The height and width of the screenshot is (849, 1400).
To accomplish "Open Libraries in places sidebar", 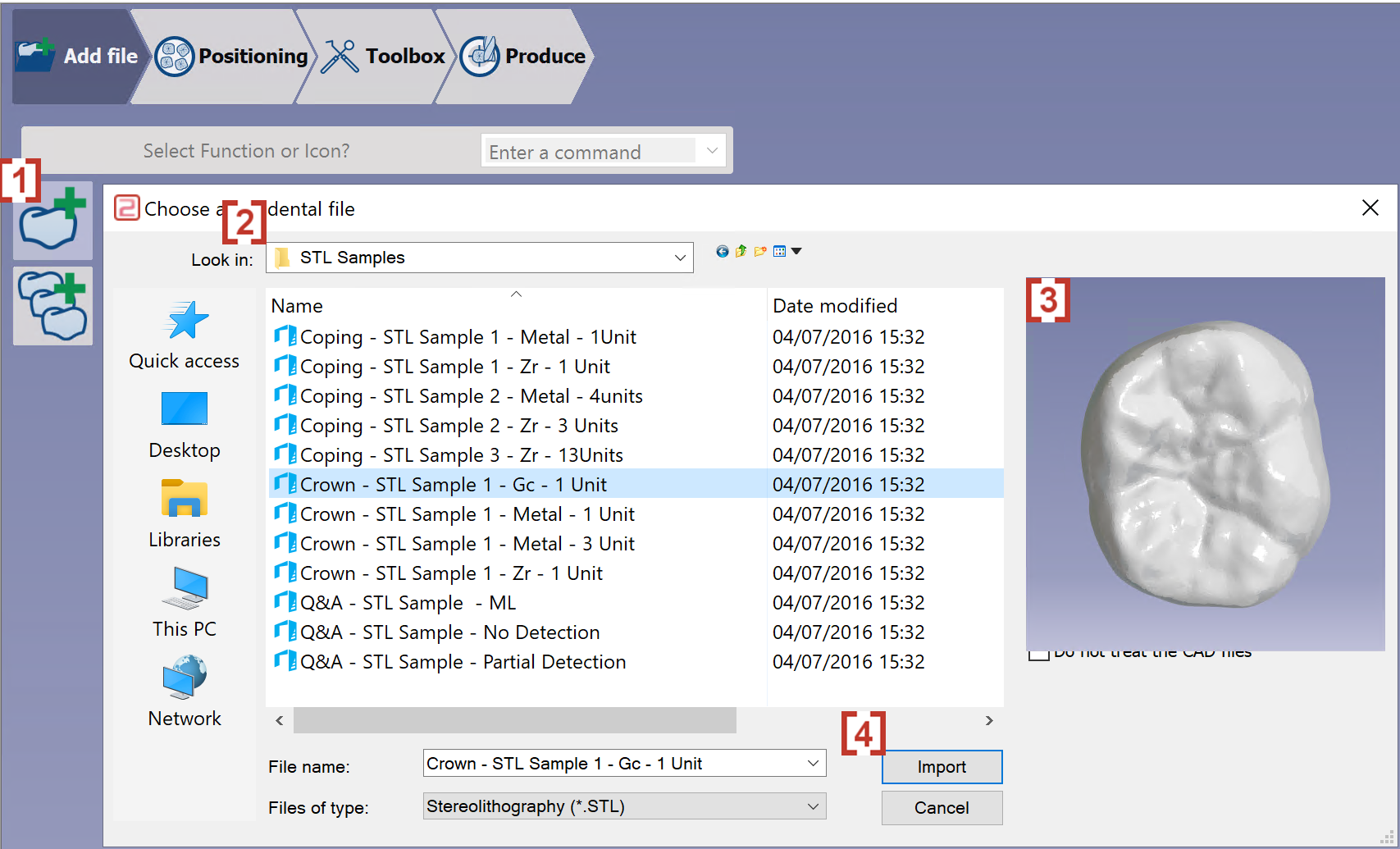I will [x=185, y=514].
